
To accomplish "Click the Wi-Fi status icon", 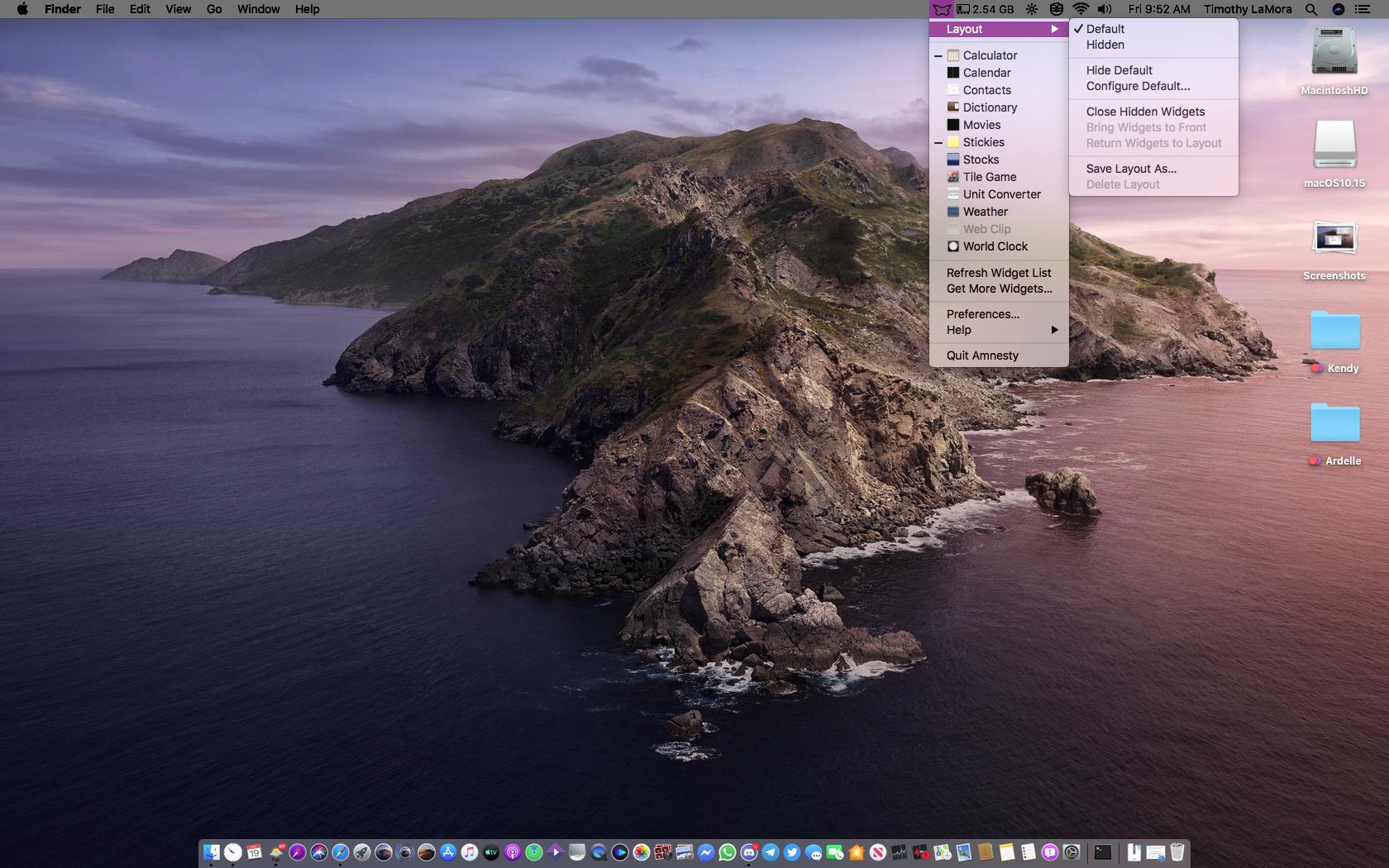I will coord(1081,9).
